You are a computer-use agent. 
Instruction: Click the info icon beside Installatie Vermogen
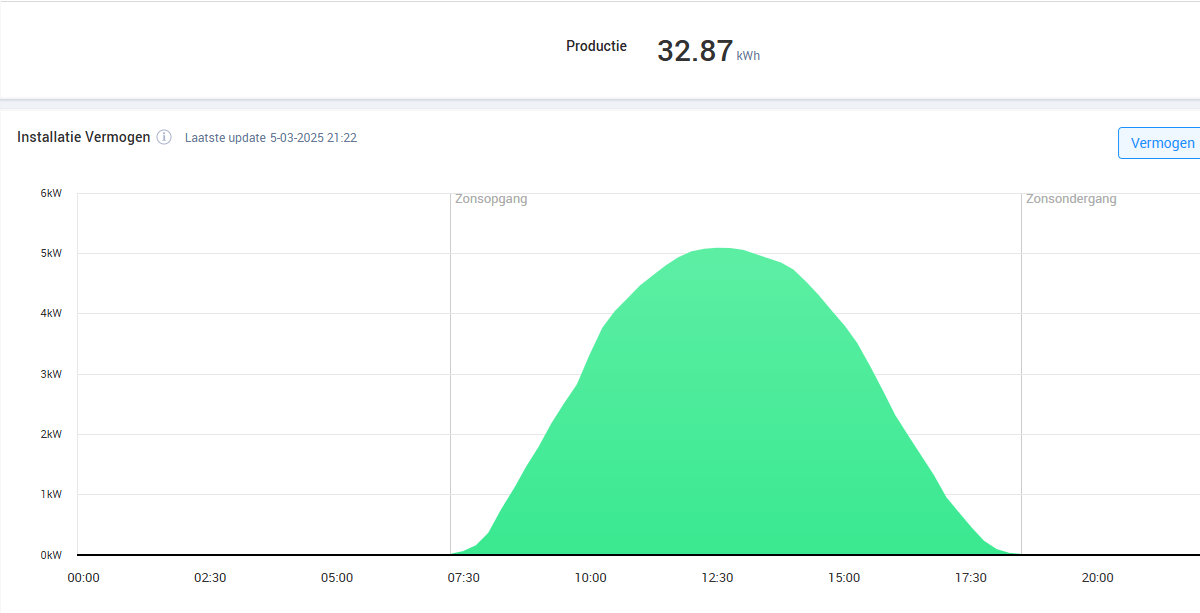click(x=164, y=138)
